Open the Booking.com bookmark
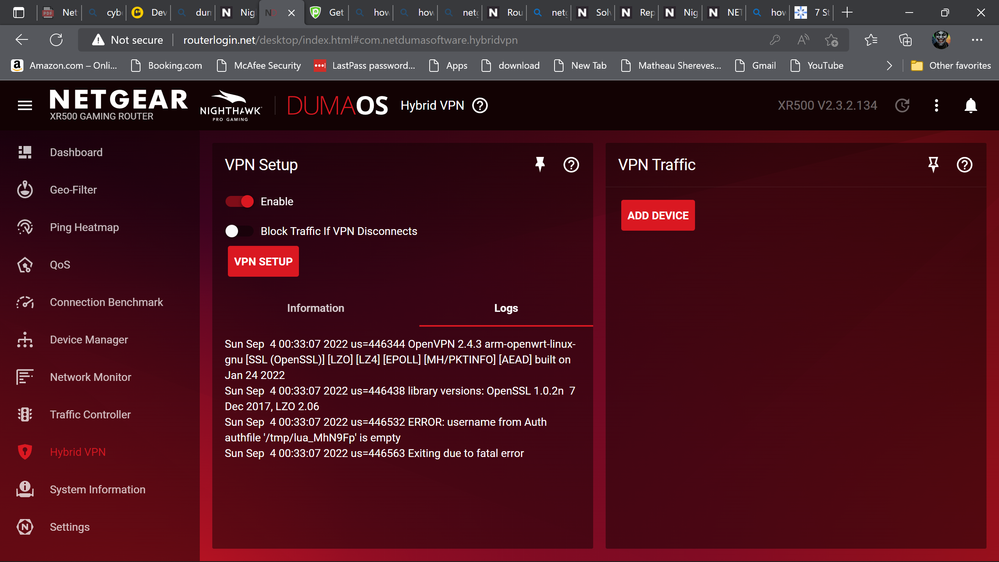The height and width of the screenshot is (562, 999). [166, 66]
